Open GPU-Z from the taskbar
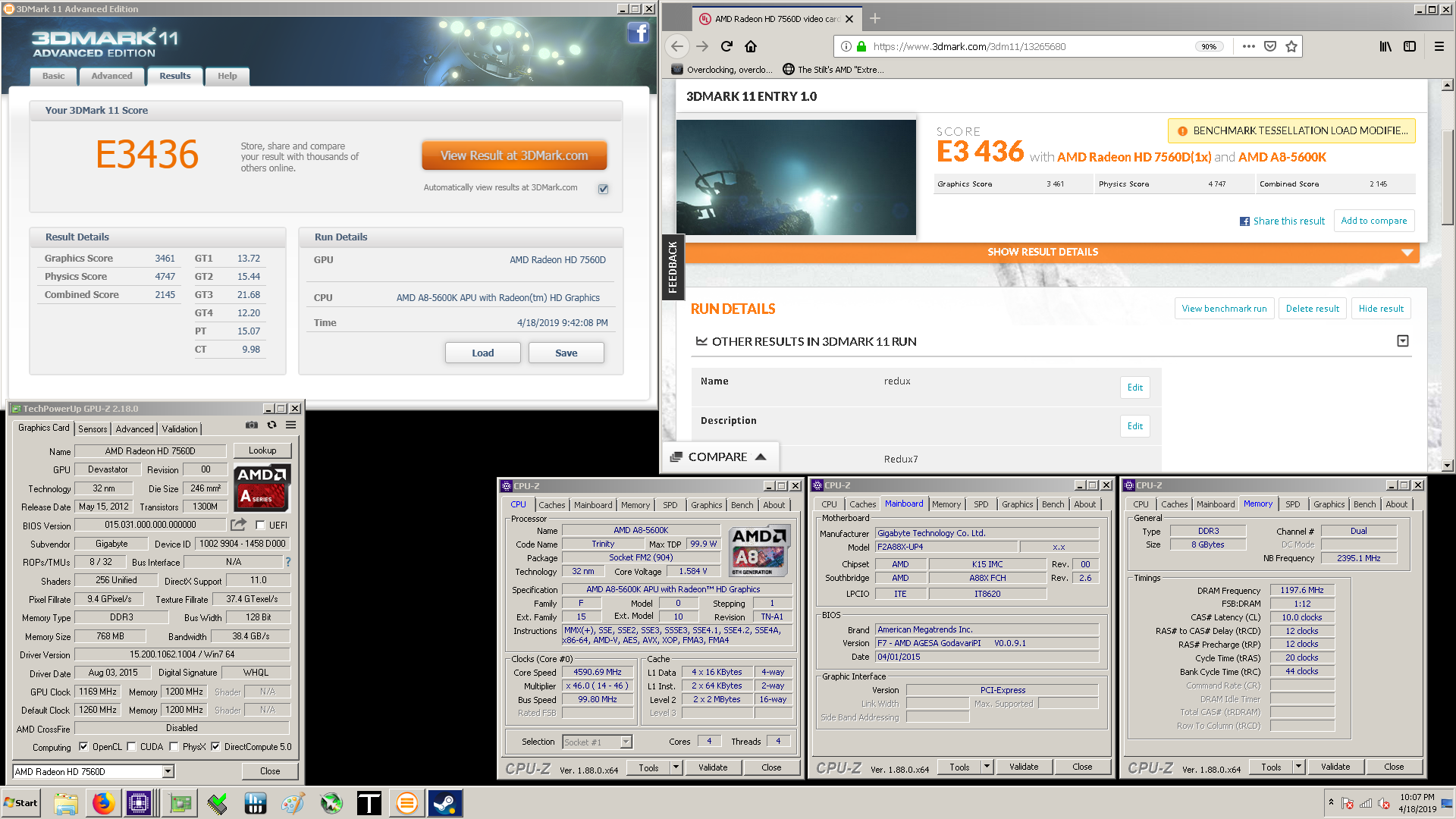Image resolution: width=1456 pixels, height=819 pixels. [180, 803]
